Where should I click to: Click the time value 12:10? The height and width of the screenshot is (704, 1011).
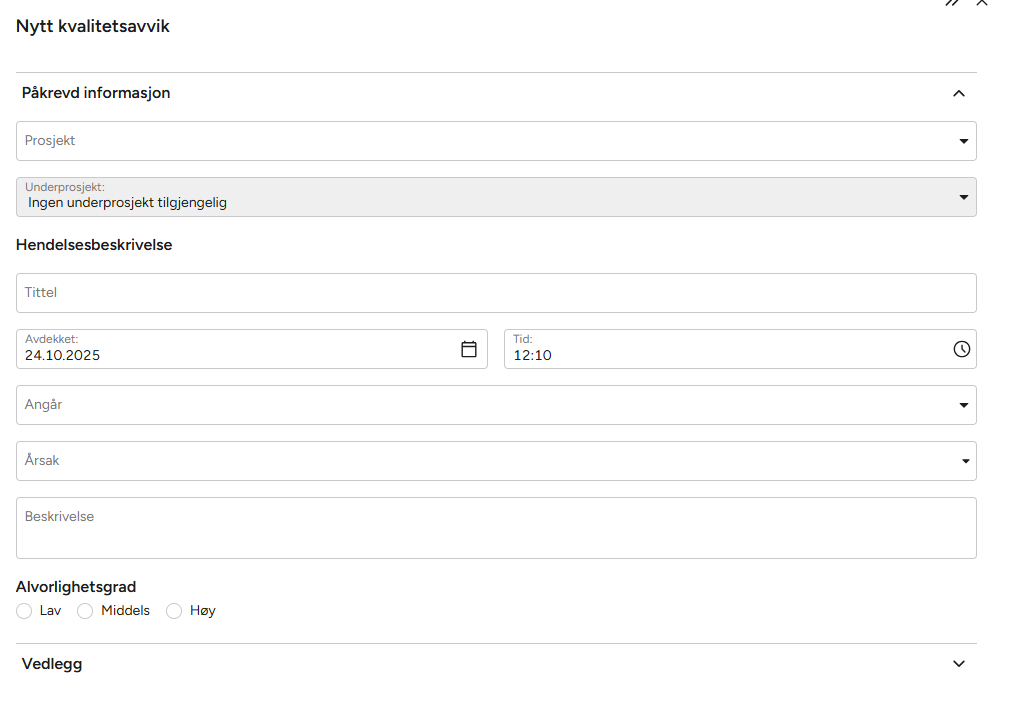(x=533, y=355)
